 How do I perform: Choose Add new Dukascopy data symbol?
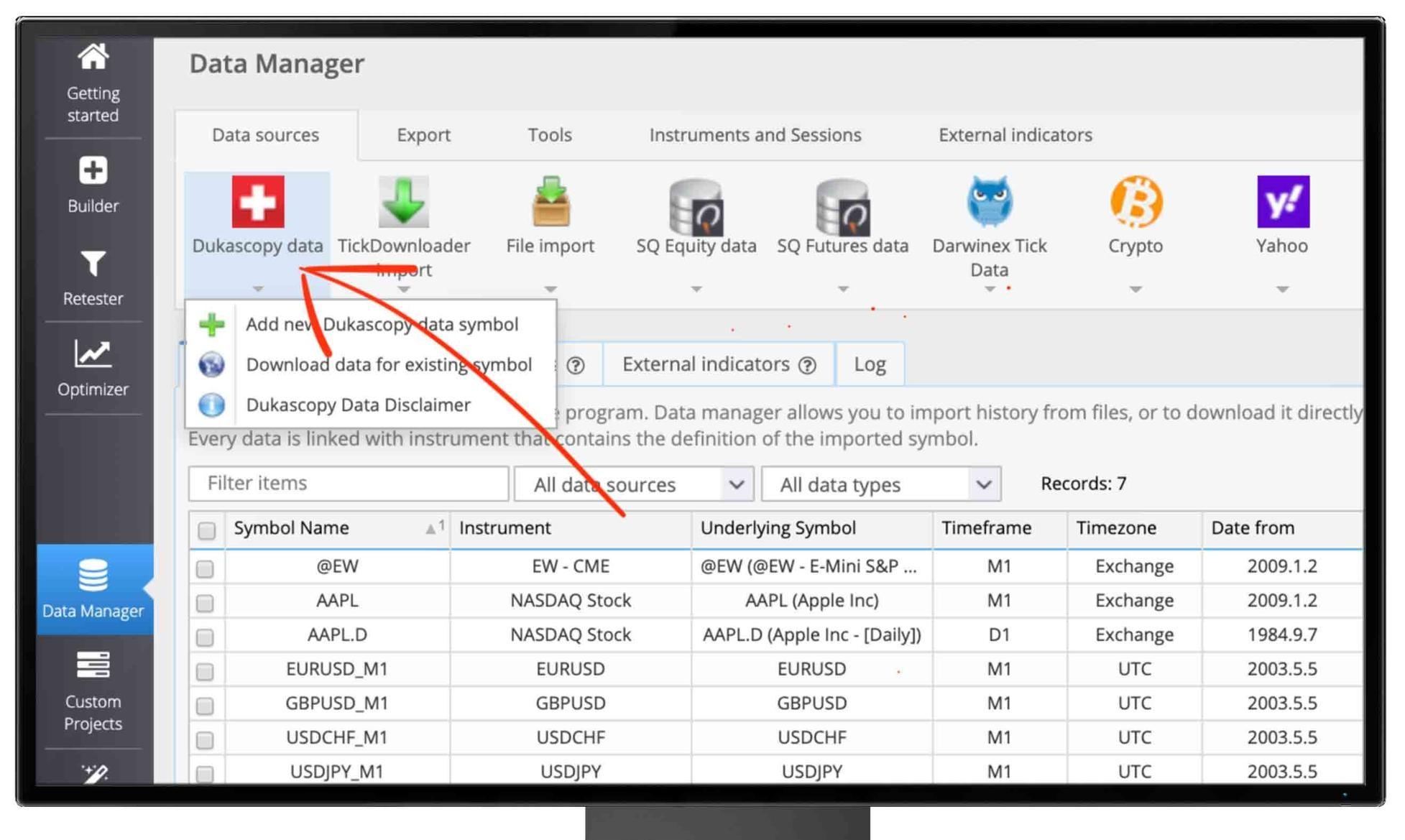point(381,324)
